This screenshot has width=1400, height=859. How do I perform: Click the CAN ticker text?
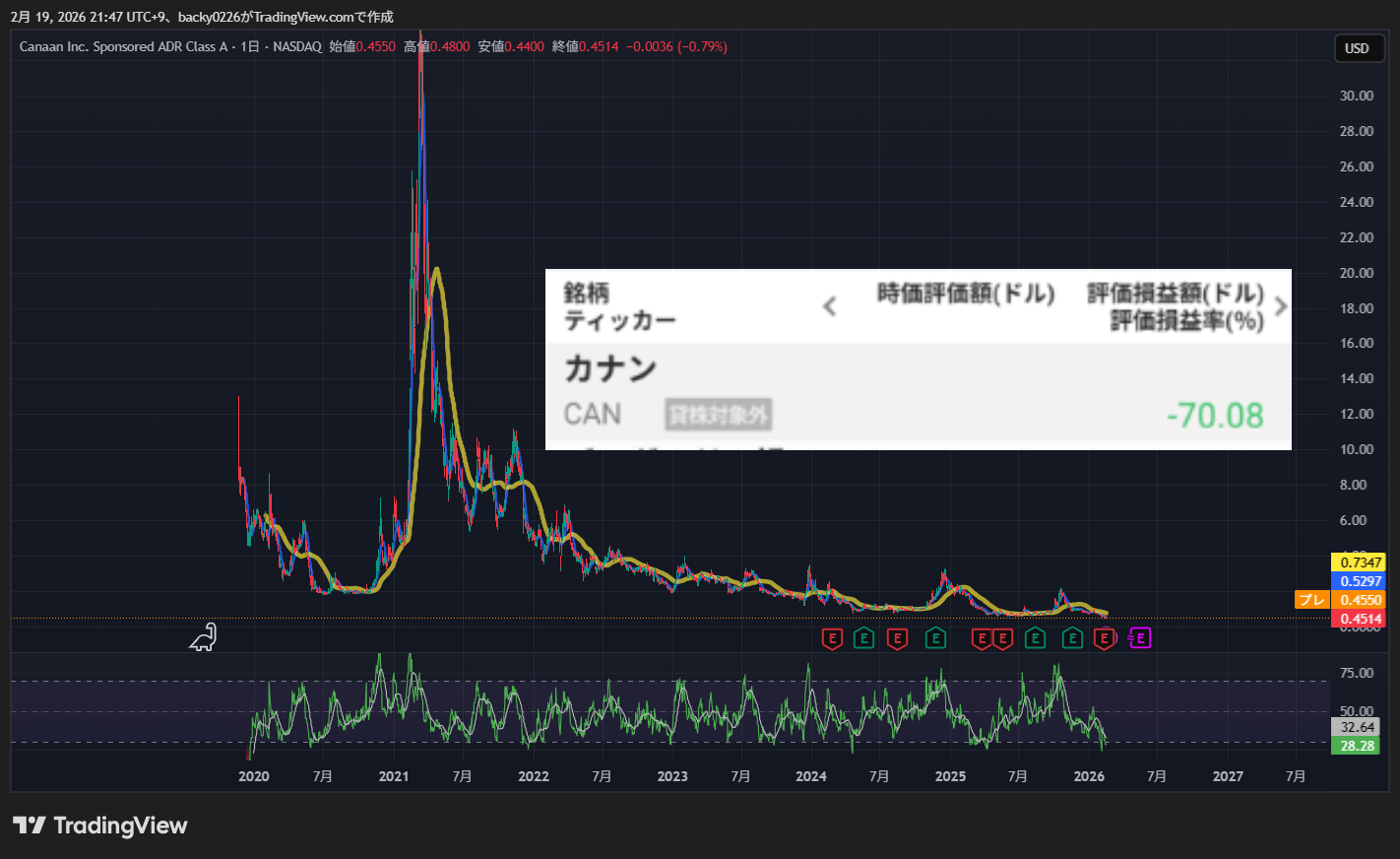(x=593, y=415)
